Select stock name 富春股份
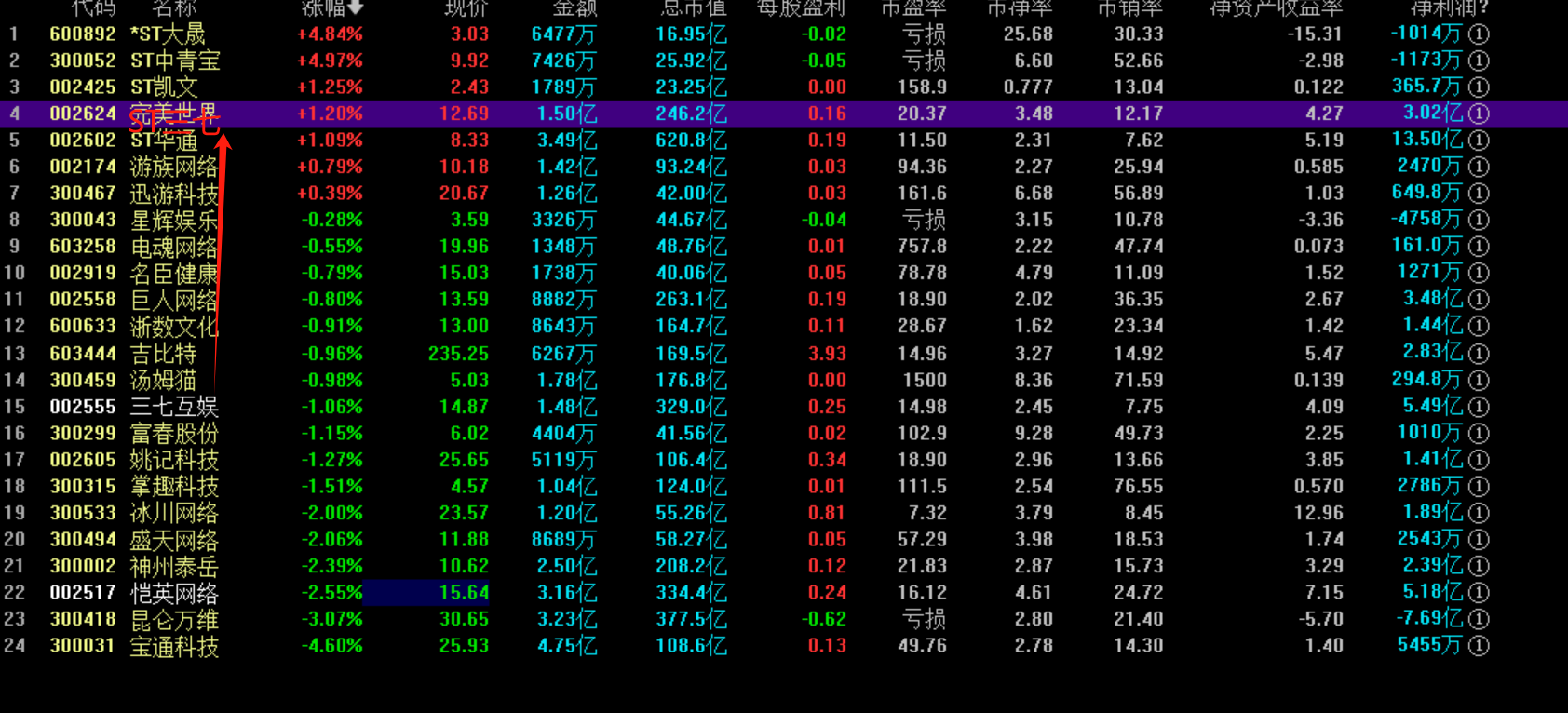 [174, 434]
